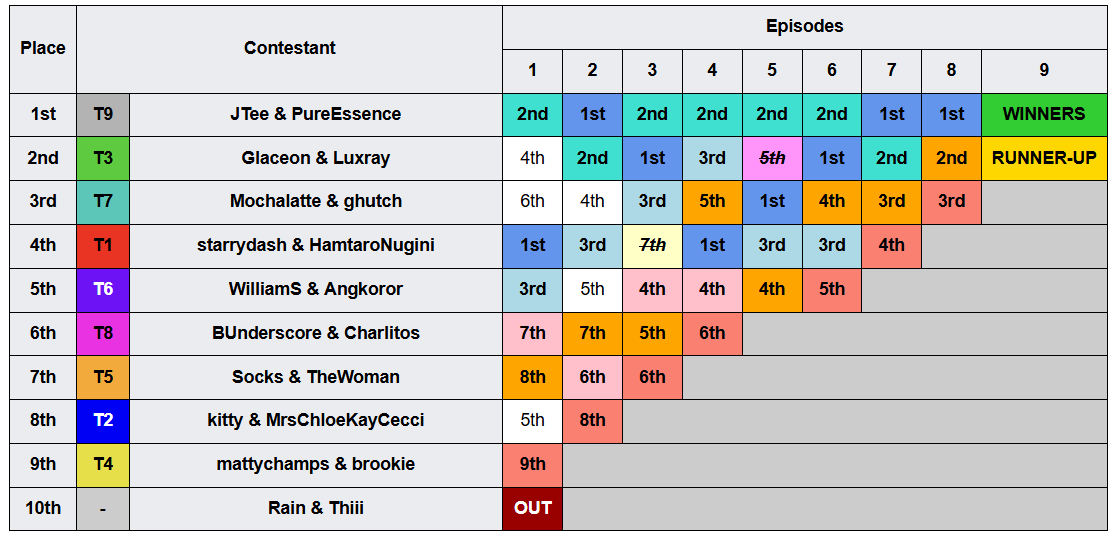This screenshot has width=1112, height=537.
Task: Select the struck-through 7th yellow cell
Action: tap(652, 245)
